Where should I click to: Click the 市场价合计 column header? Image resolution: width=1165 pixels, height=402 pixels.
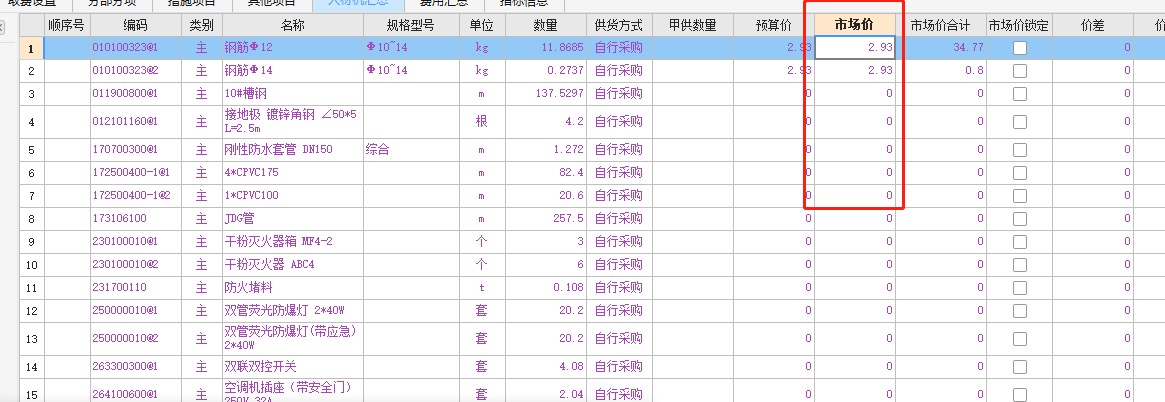pos(941,26)
